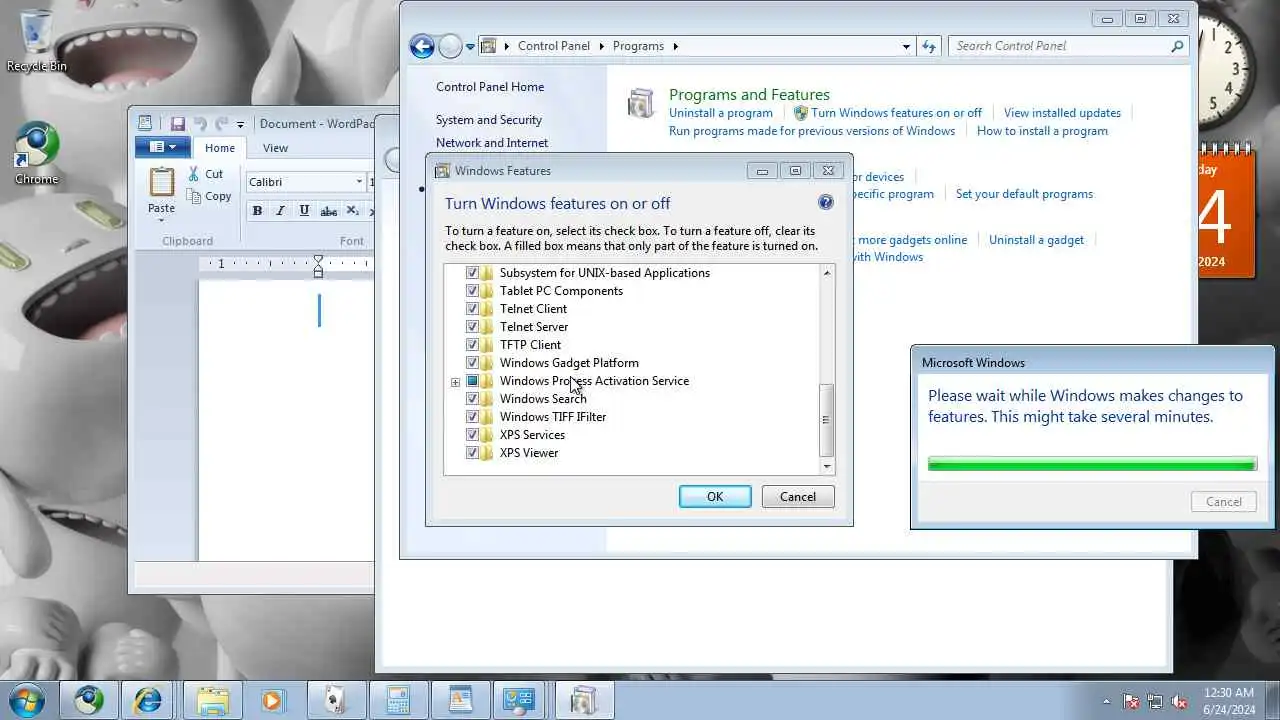This screenshot has width=1280, height=720.
Task: Open Calculator from the taskbar
Action: click(397, 700)
